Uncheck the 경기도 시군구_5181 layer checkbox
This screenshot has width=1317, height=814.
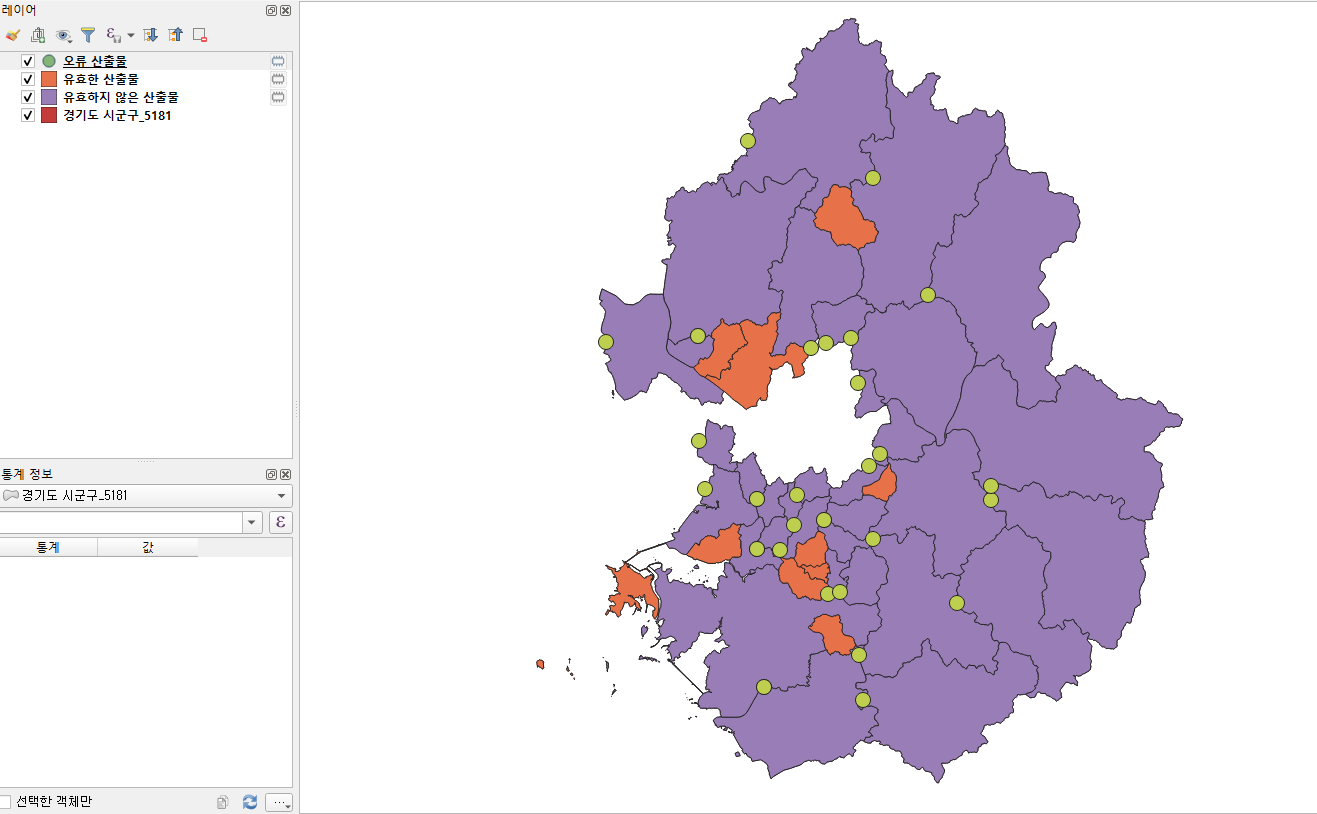click(28, 115)
